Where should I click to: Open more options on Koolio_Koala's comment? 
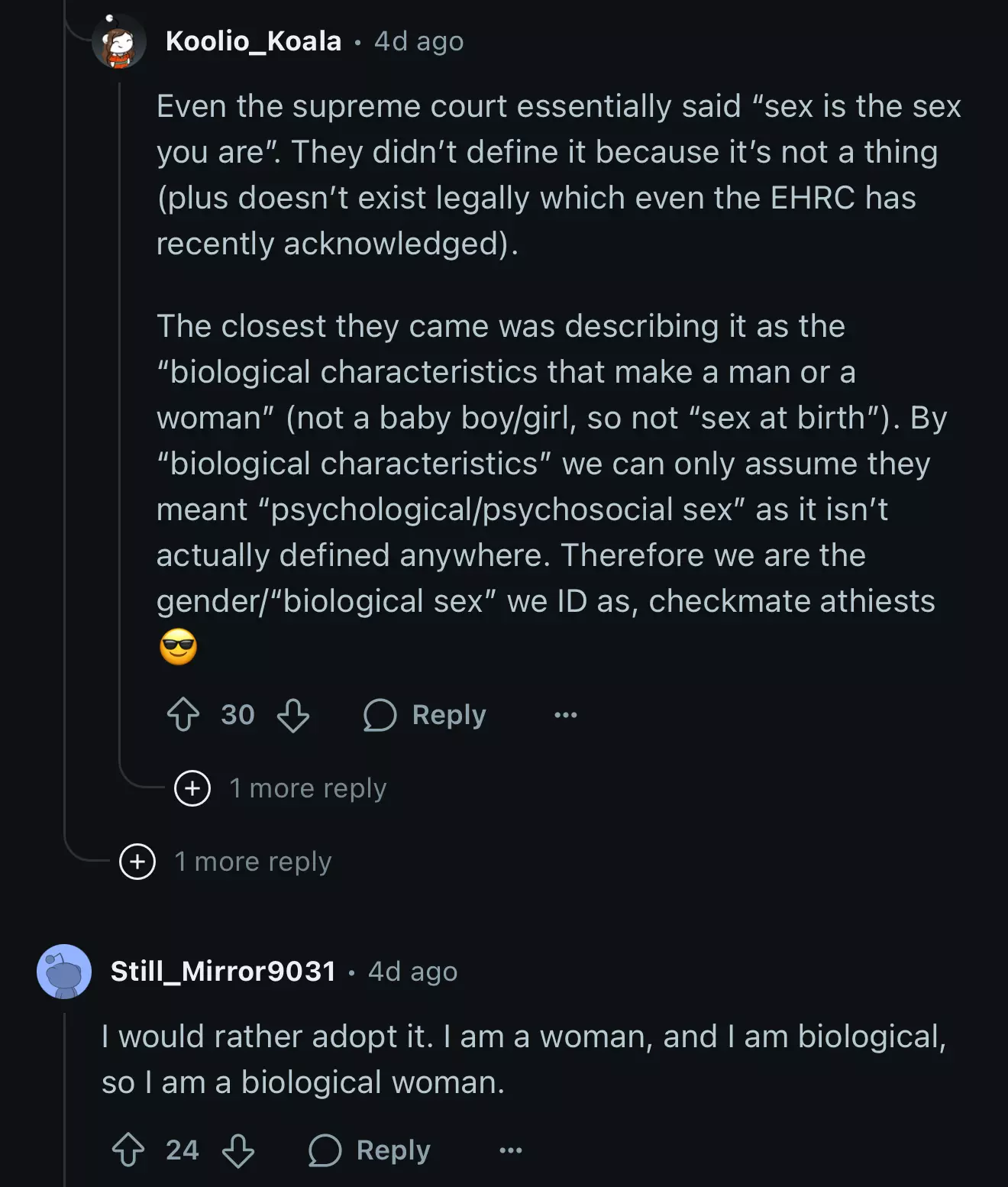click(566, 715)
